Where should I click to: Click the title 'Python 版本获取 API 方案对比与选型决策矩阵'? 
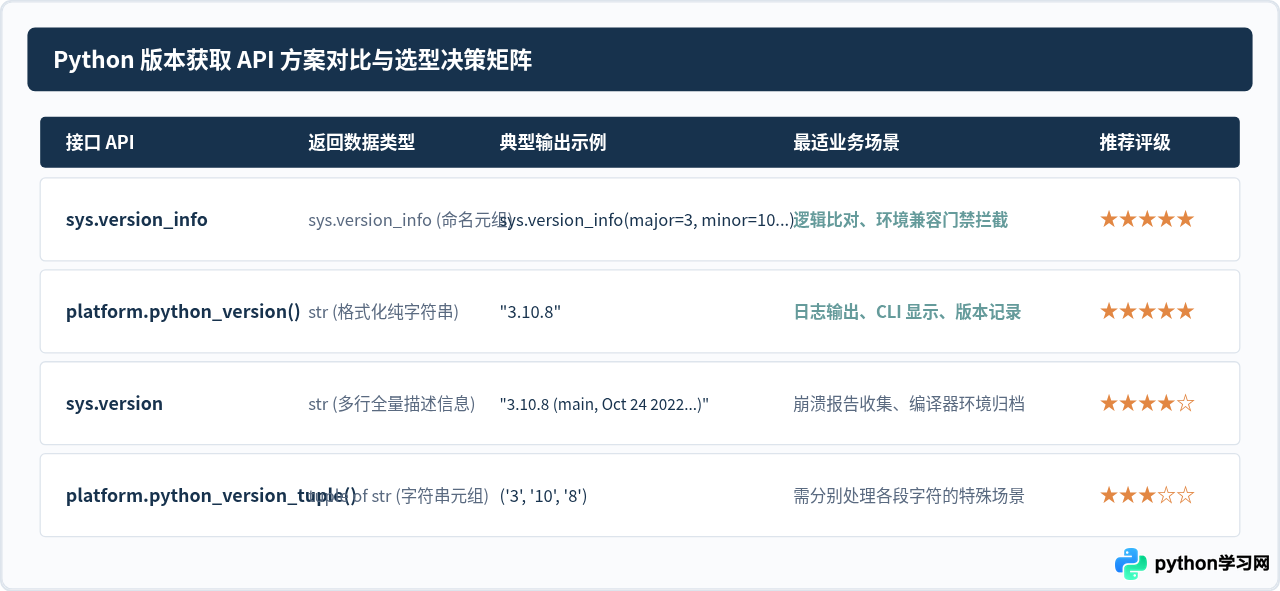[292, 60]
